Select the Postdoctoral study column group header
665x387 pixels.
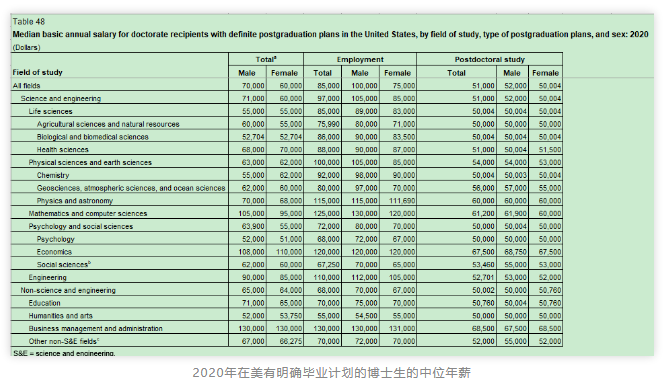click(489, 59)
